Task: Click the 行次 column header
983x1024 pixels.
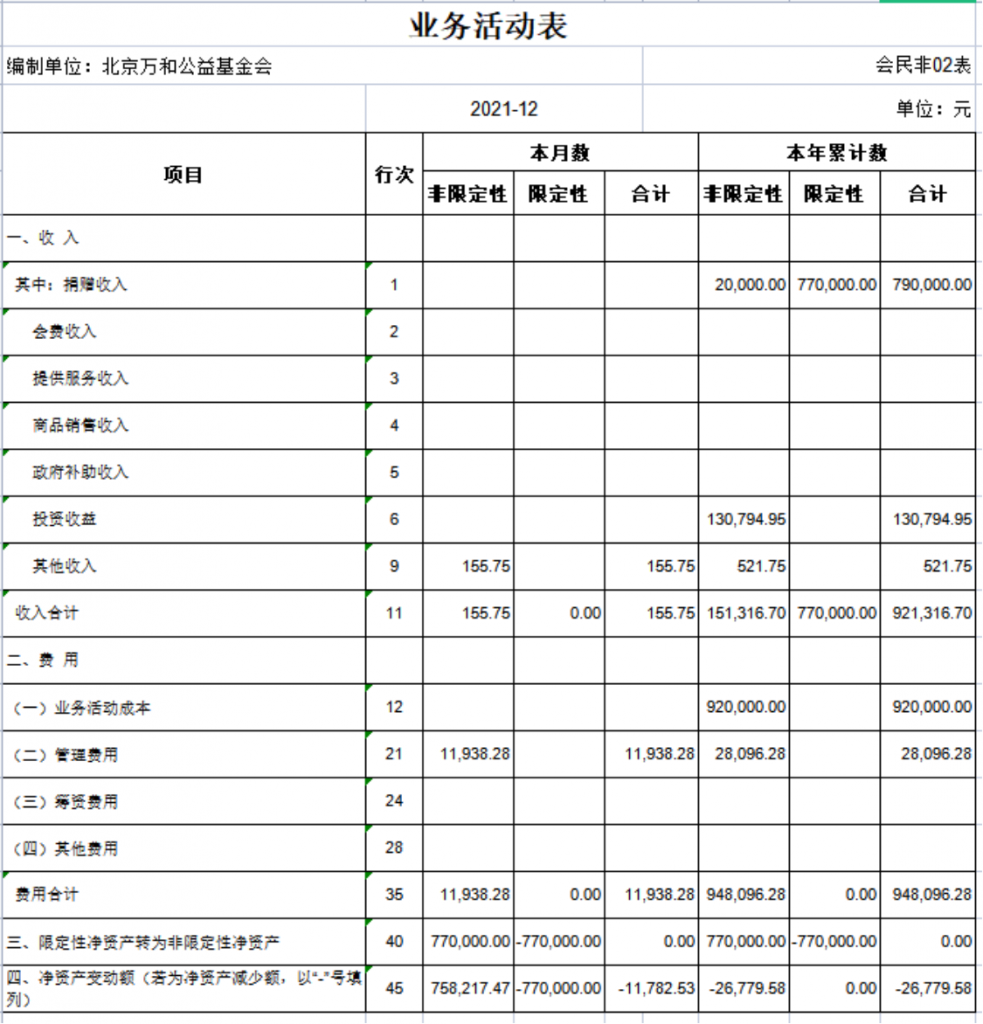Action: 394,174
